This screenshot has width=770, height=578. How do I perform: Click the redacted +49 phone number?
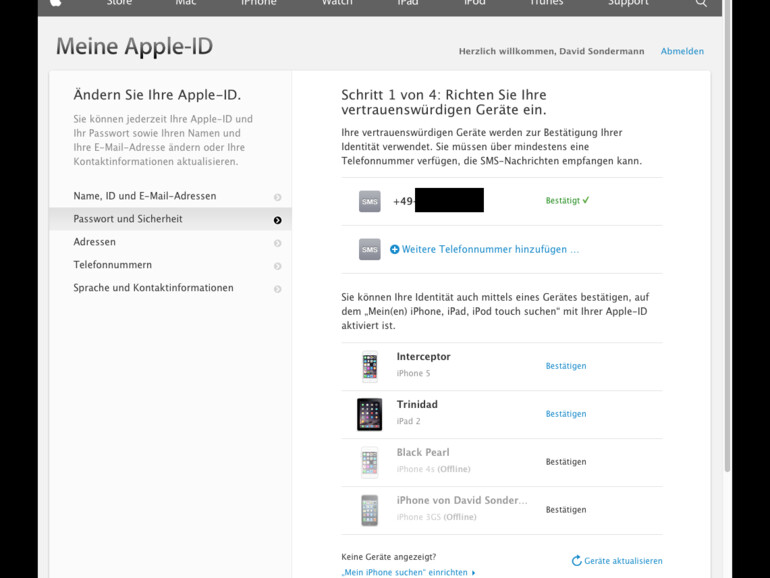(438, 200)
